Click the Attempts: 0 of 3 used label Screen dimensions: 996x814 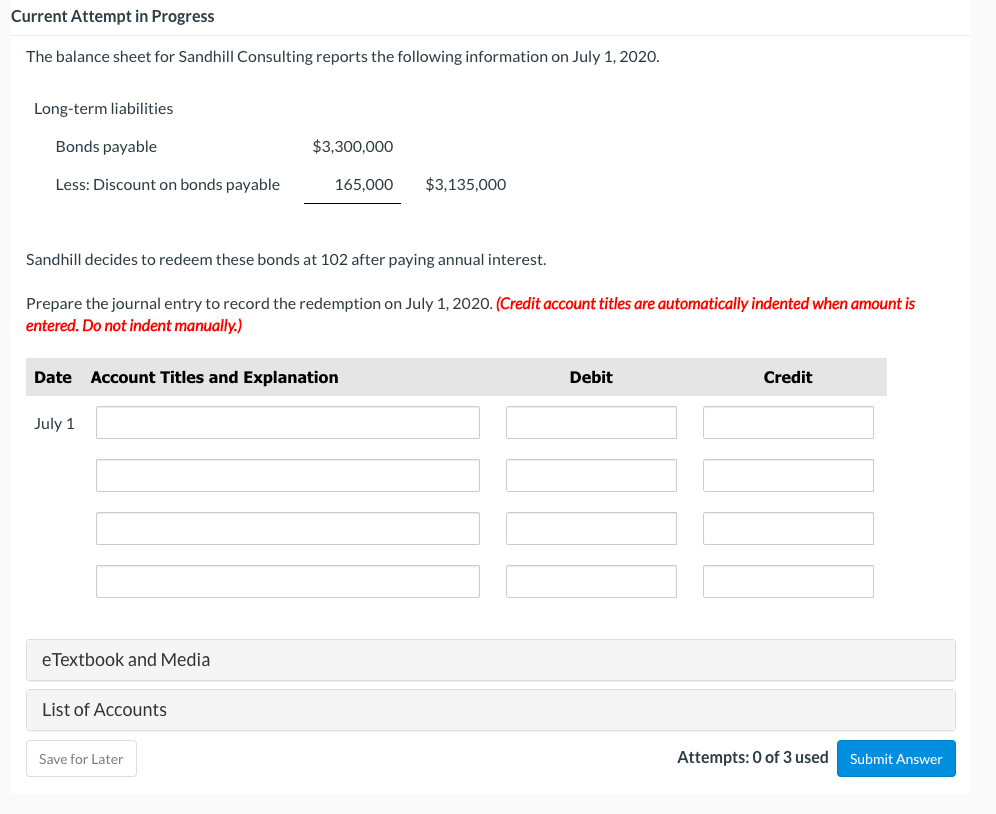point(752,757)
